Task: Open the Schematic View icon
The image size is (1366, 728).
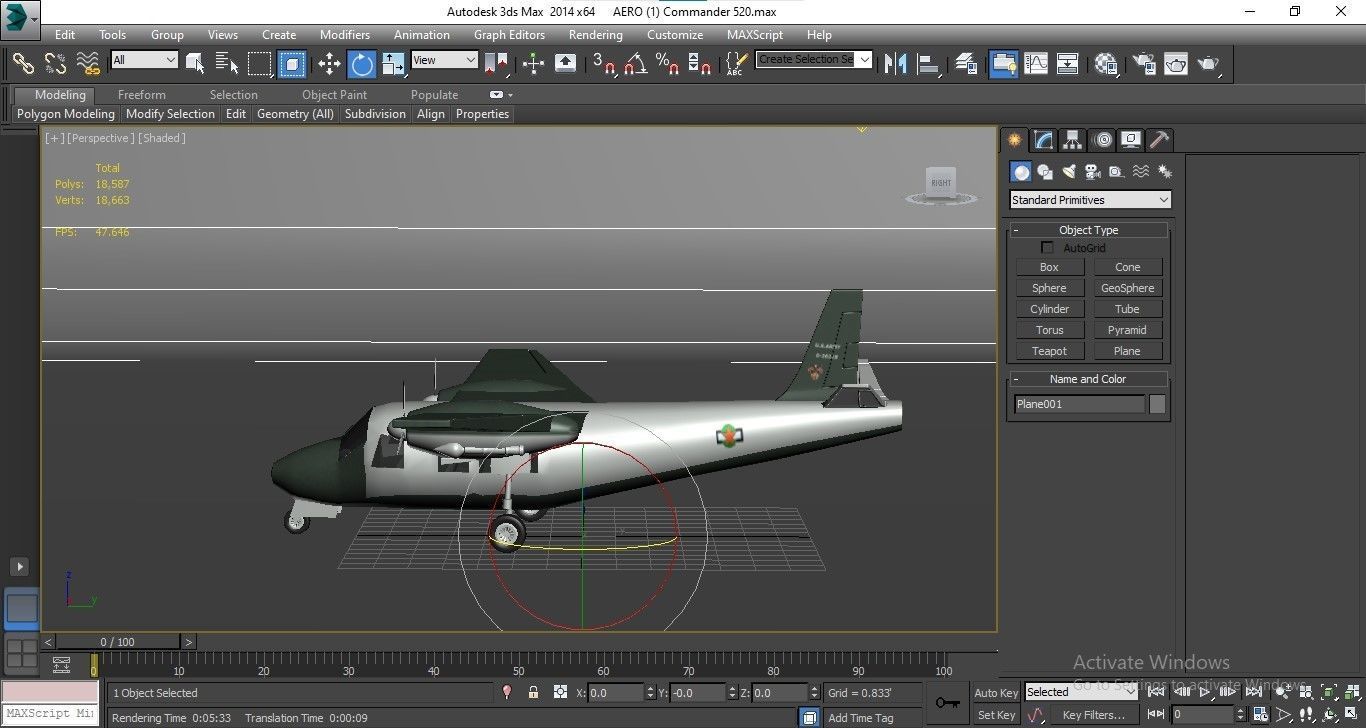Action: coord(1068,63)
